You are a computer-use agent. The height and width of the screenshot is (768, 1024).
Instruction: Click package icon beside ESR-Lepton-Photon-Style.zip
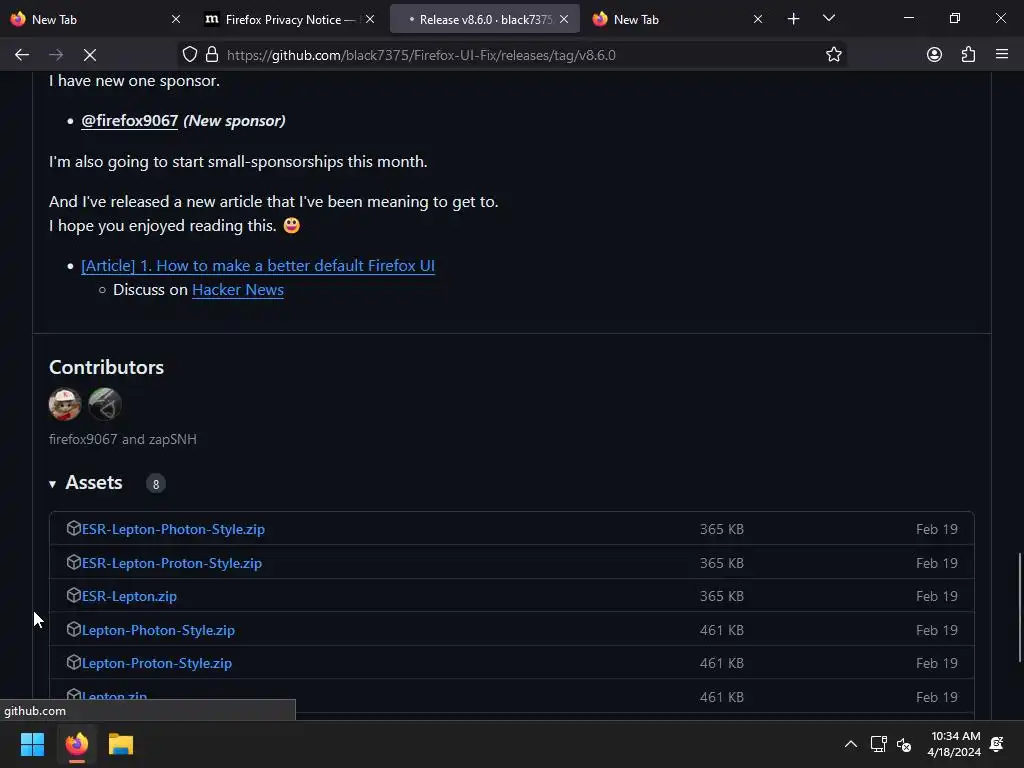pos(73,528)
